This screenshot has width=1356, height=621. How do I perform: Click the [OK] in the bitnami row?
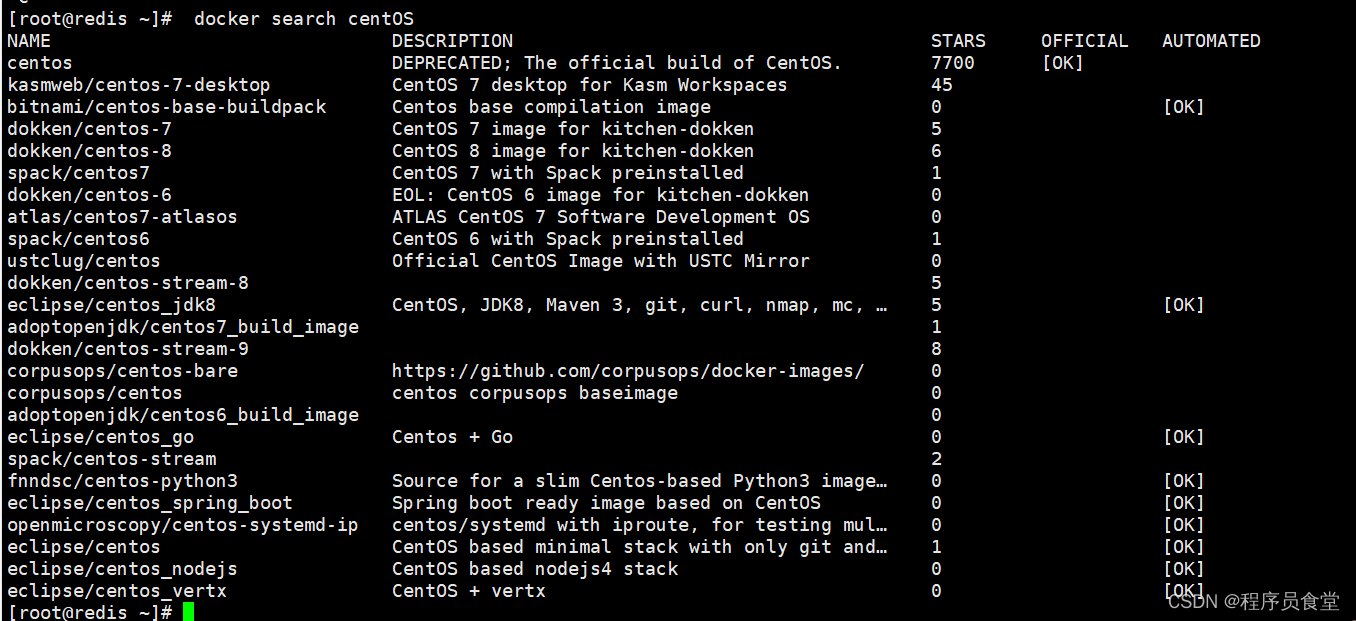(1184, 107)
